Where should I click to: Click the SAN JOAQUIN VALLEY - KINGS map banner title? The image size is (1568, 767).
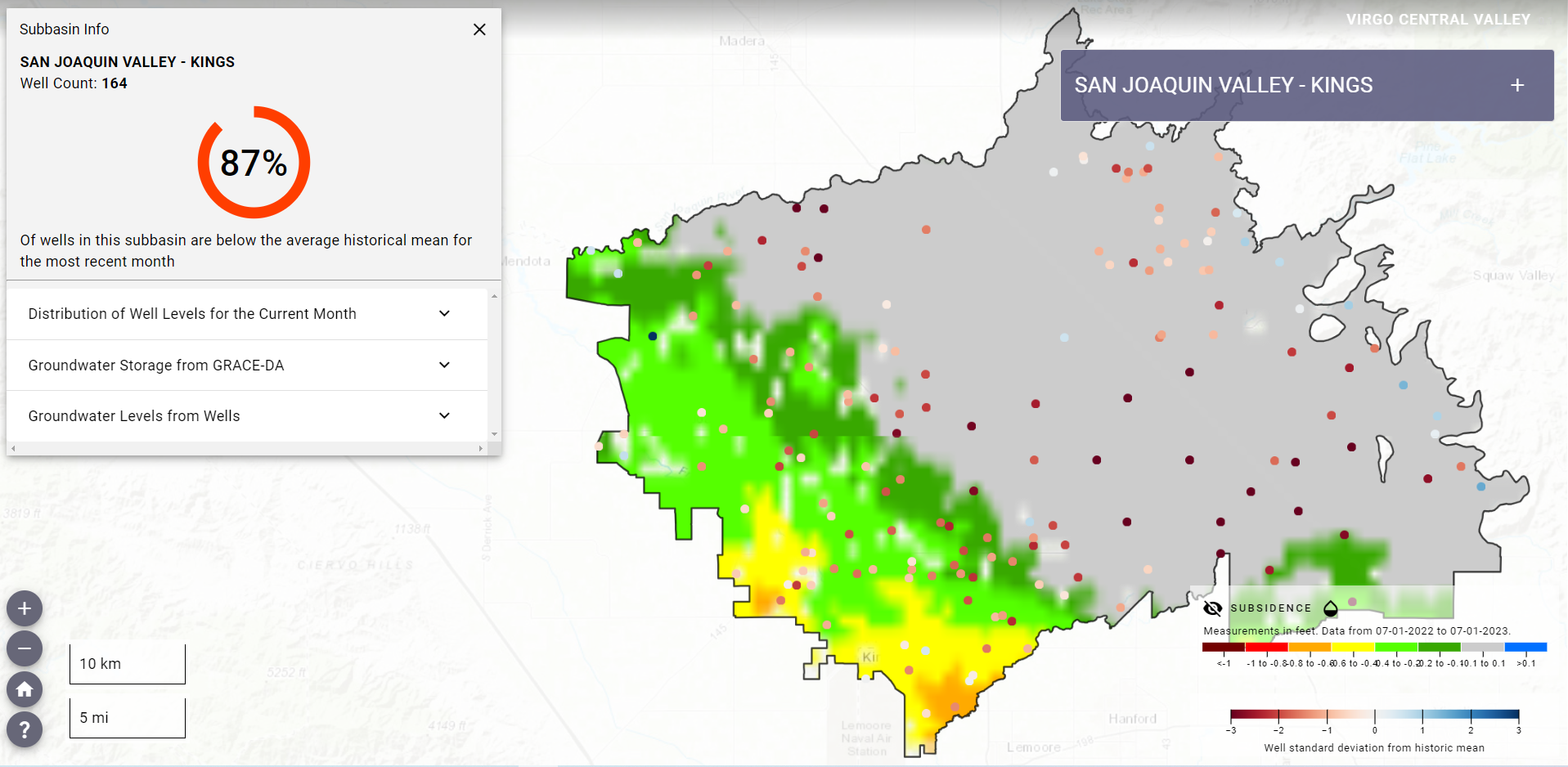1224,85
